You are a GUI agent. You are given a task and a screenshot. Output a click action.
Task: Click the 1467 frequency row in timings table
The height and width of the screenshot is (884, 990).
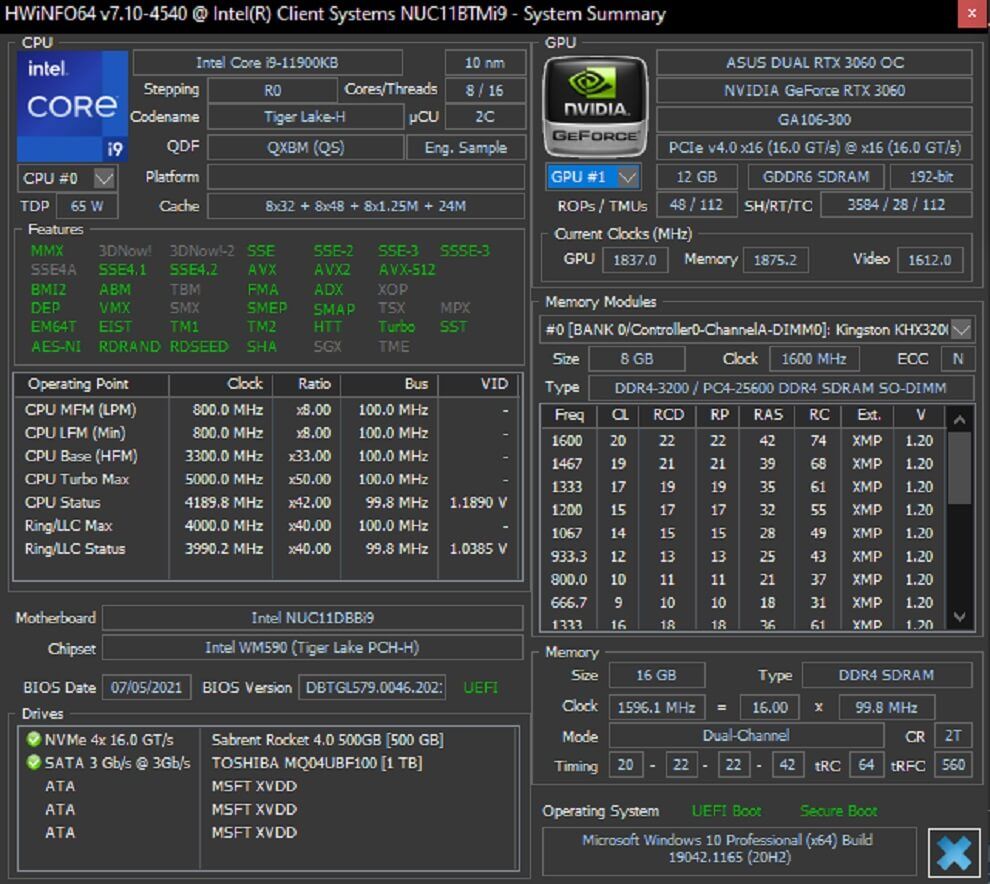tap(742, 464)
